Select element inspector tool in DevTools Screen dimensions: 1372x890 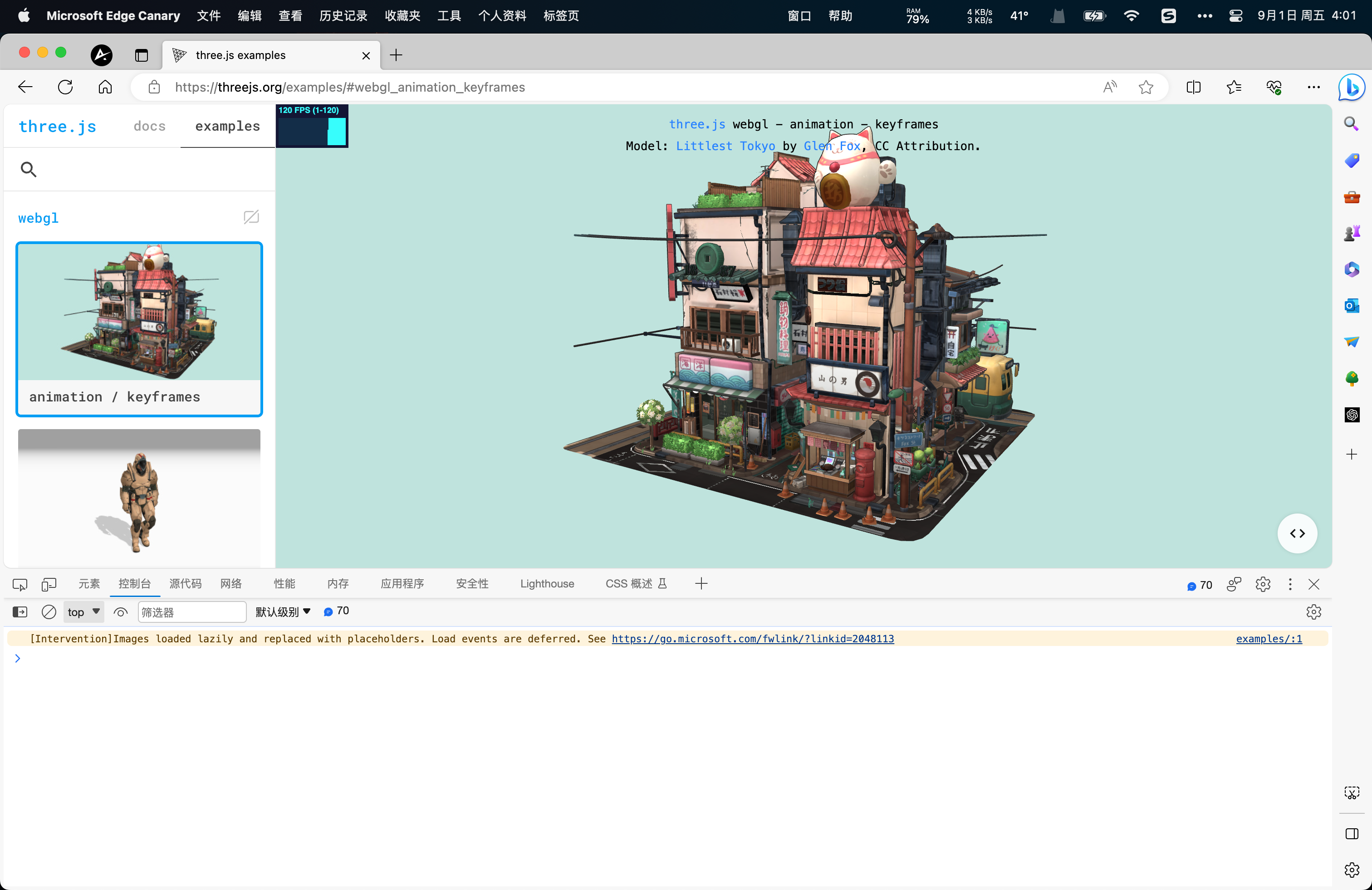(20, 585)
